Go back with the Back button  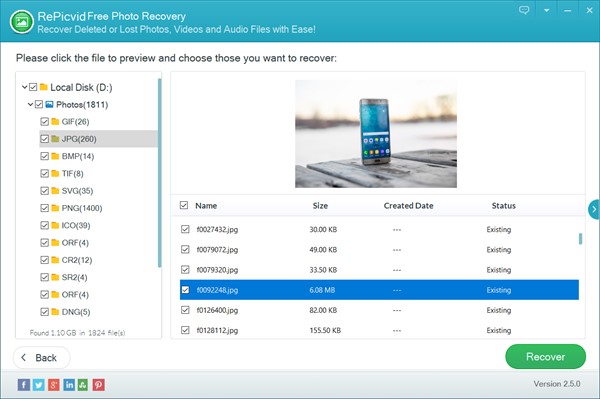[x=42, y=358]
